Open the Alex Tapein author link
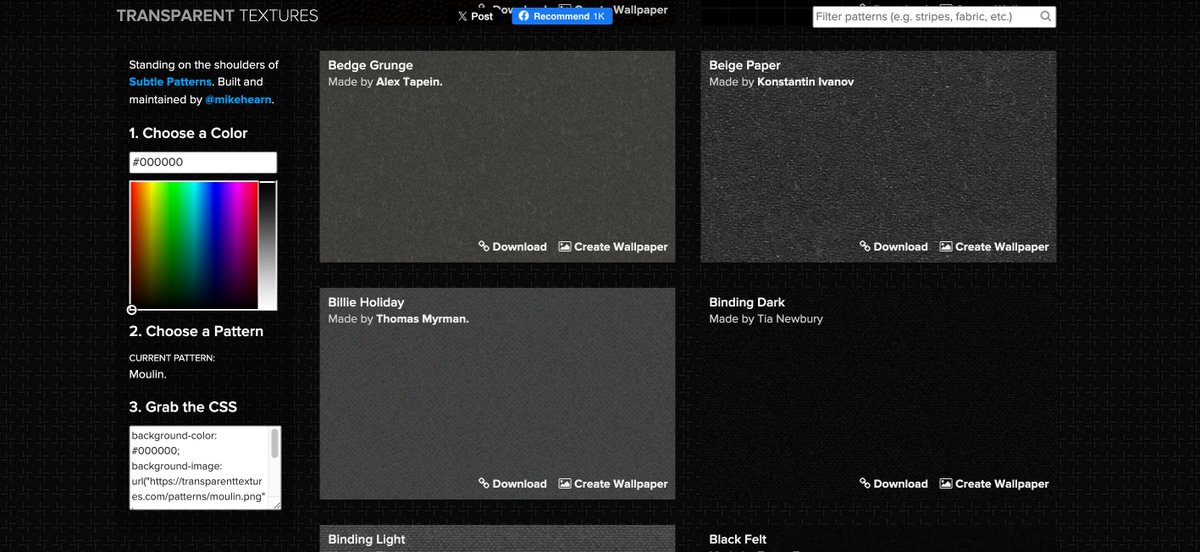This screenshot has height=552, width=1200. pos(409,82)
